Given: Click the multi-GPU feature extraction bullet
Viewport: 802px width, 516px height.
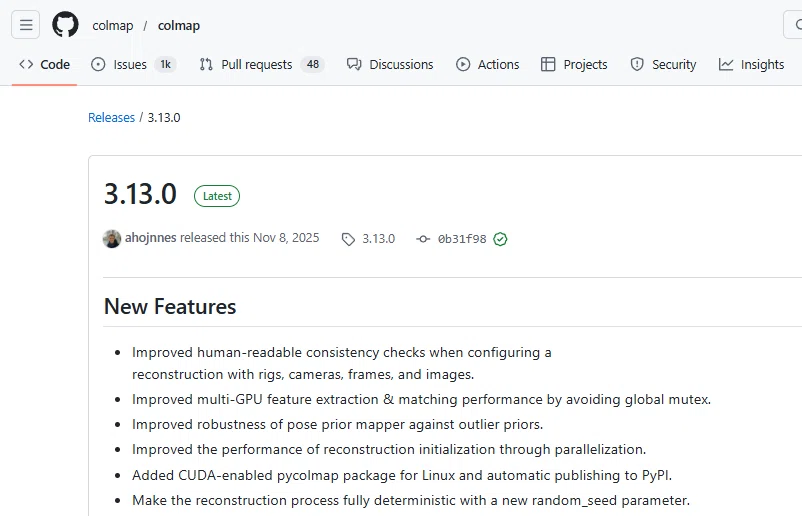Looking at the screenshot, I should point(421,399).
